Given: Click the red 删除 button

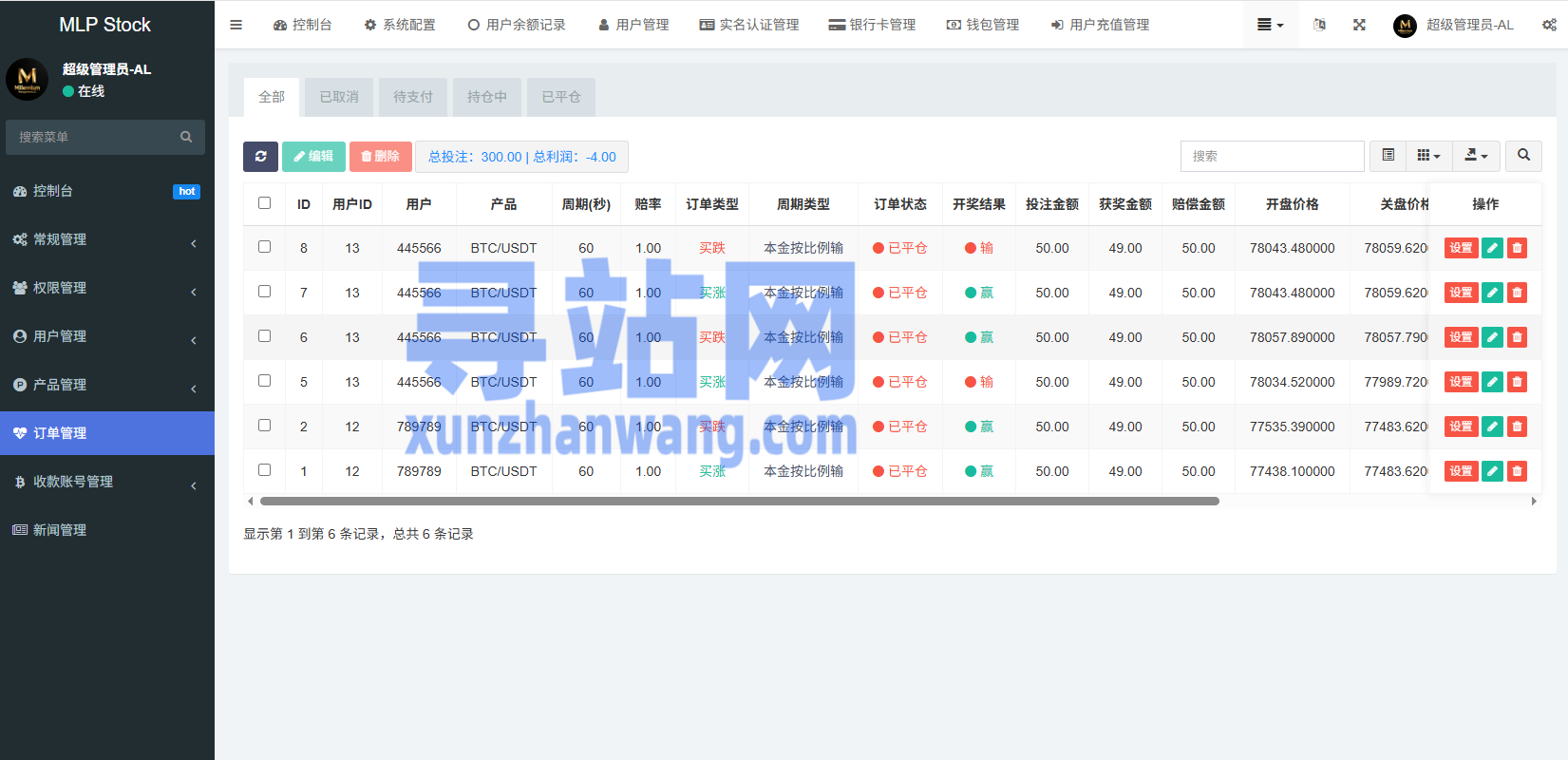Looking at the screenshot, I should [x=381, y=157].
